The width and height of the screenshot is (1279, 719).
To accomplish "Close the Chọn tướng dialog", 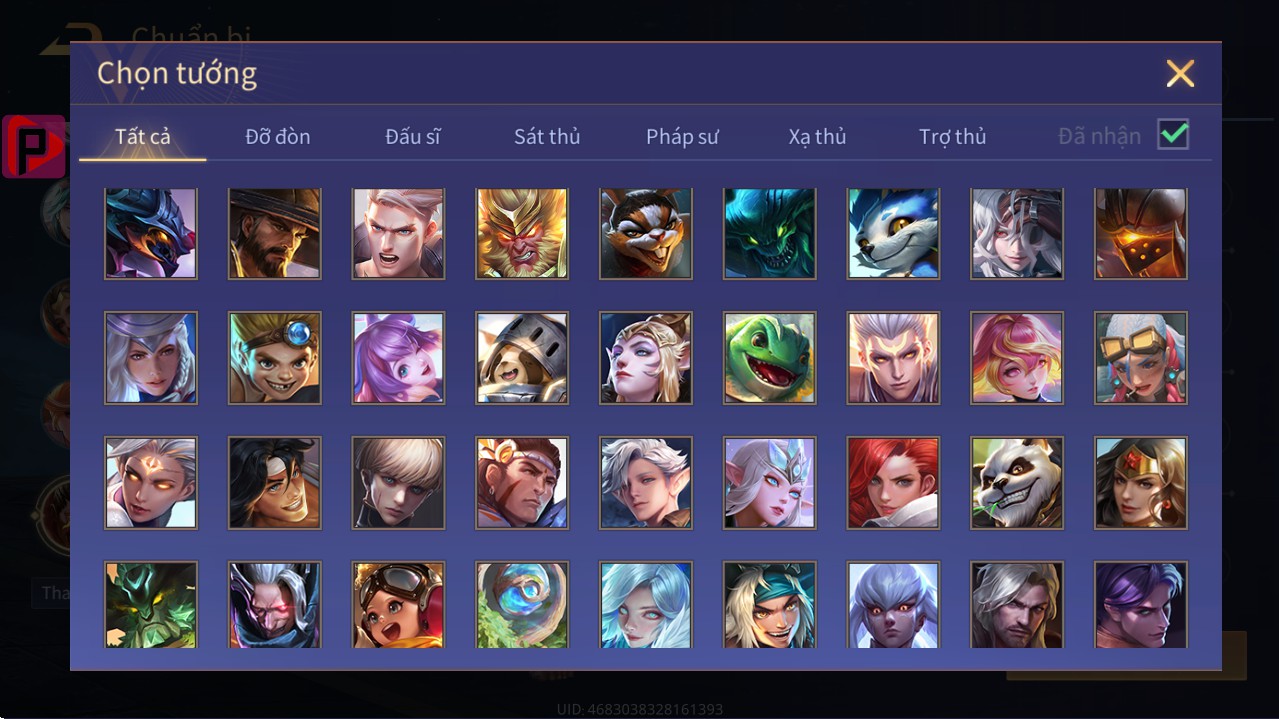I will pyautogui.click(x=1180, y=73).
